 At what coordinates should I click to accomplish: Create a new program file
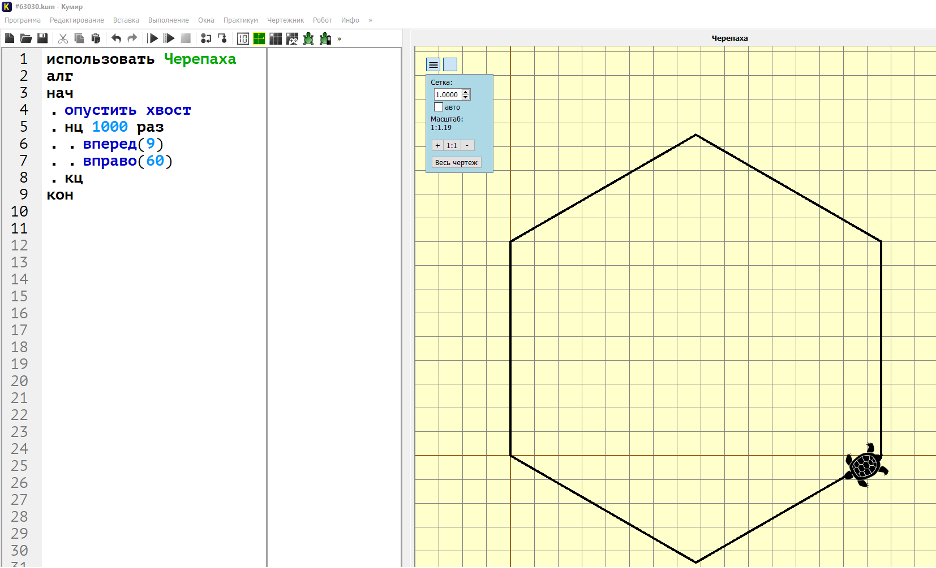coord(10,38)
